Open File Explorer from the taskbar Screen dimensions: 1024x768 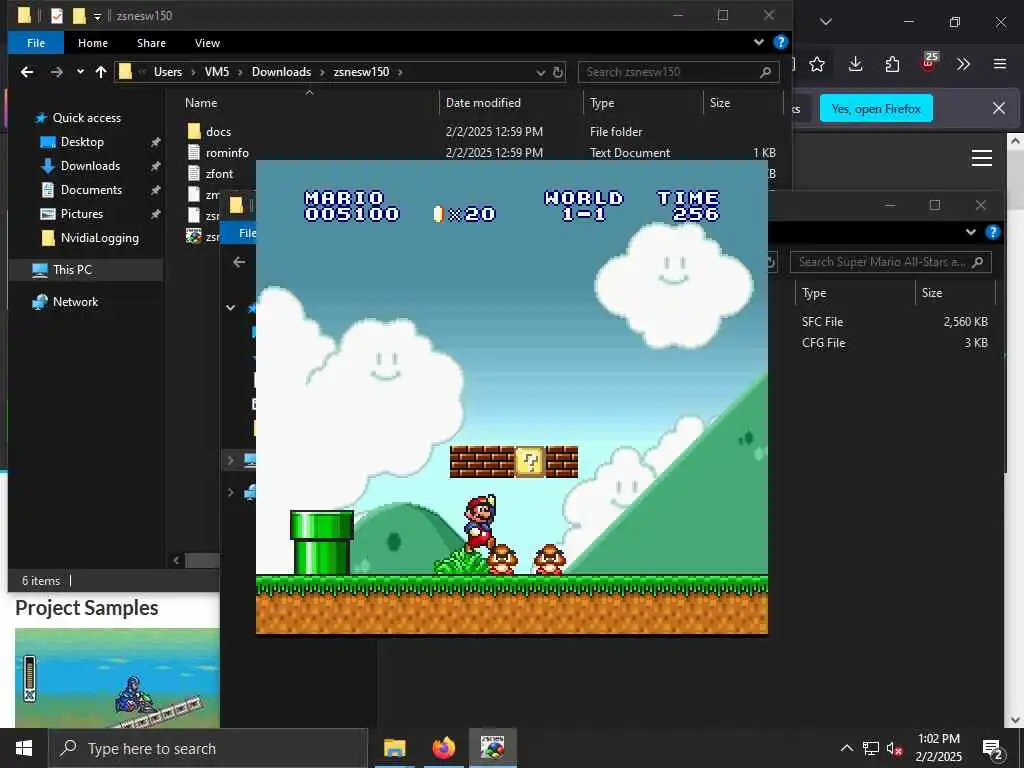(394, 748)
